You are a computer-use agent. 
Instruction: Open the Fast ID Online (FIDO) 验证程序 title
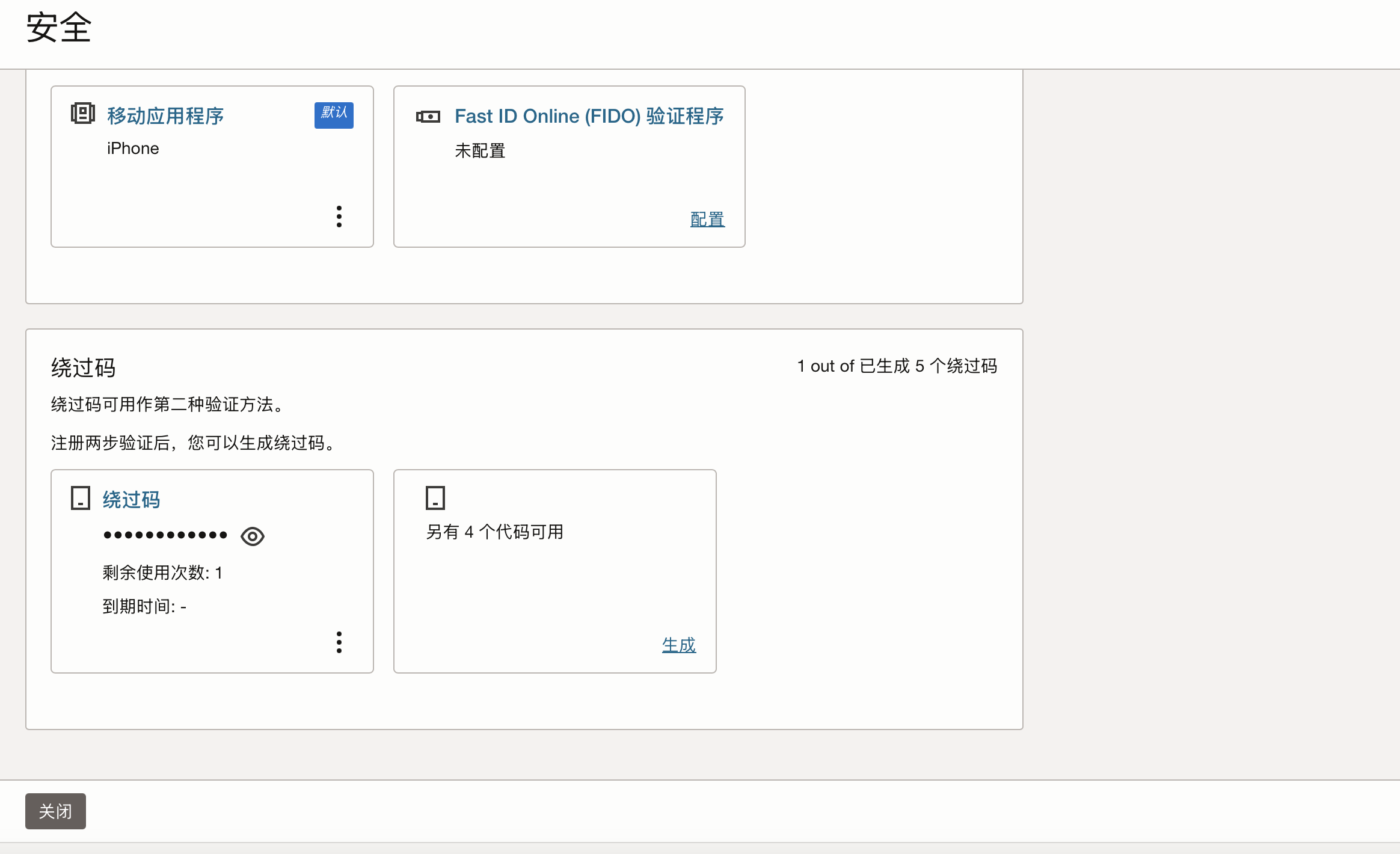point(589,116)
